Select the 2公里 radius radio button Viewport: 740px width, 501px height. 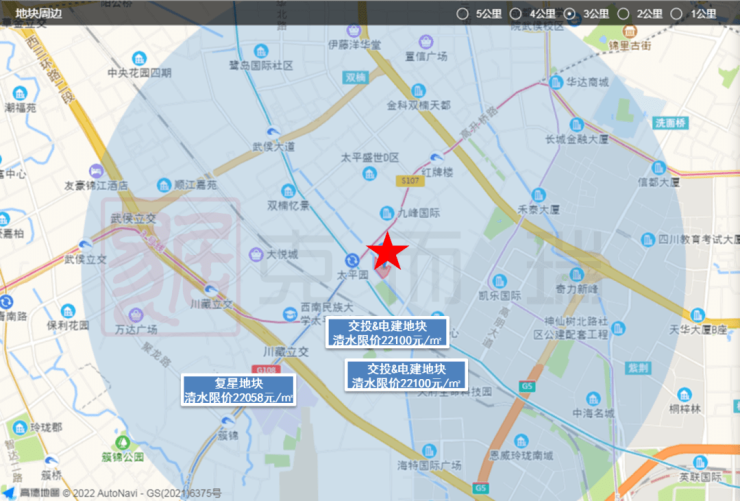(623, 14)
